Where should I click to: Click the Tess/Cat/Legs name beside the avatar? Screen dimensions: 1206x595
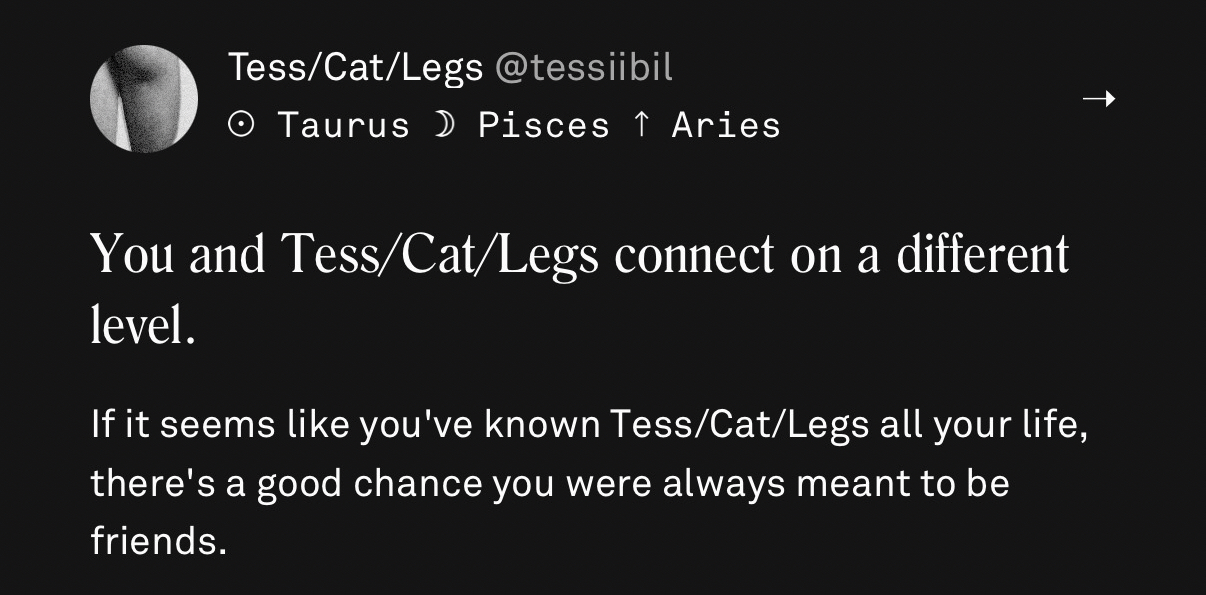click(356, 68)
